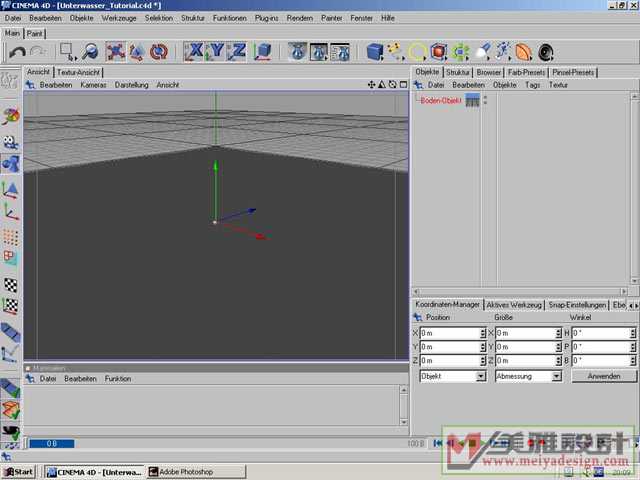This screenshot has height=480, width=640.
Task: Open the red modeling objects icon
Action: point(439,52)
